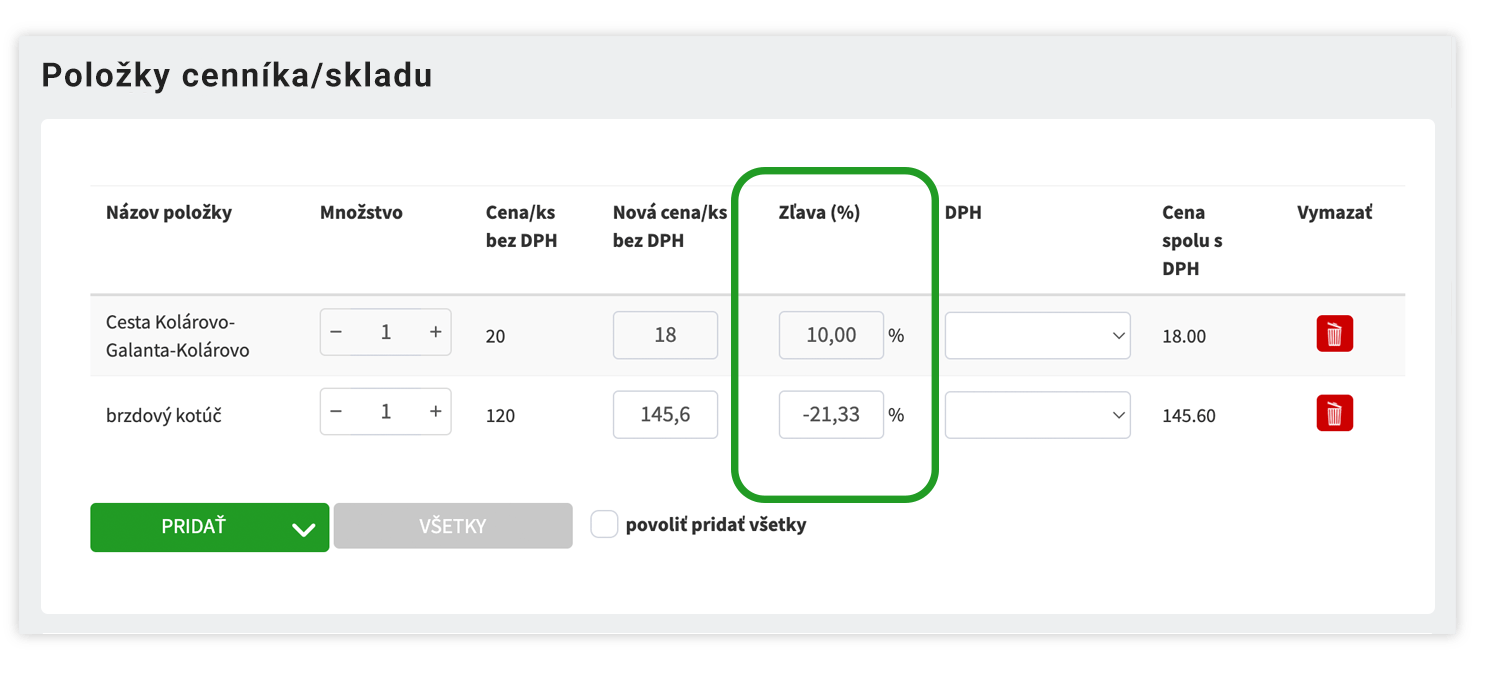Delete the brzdový kotúč row via trash icon

point(1334,413)
